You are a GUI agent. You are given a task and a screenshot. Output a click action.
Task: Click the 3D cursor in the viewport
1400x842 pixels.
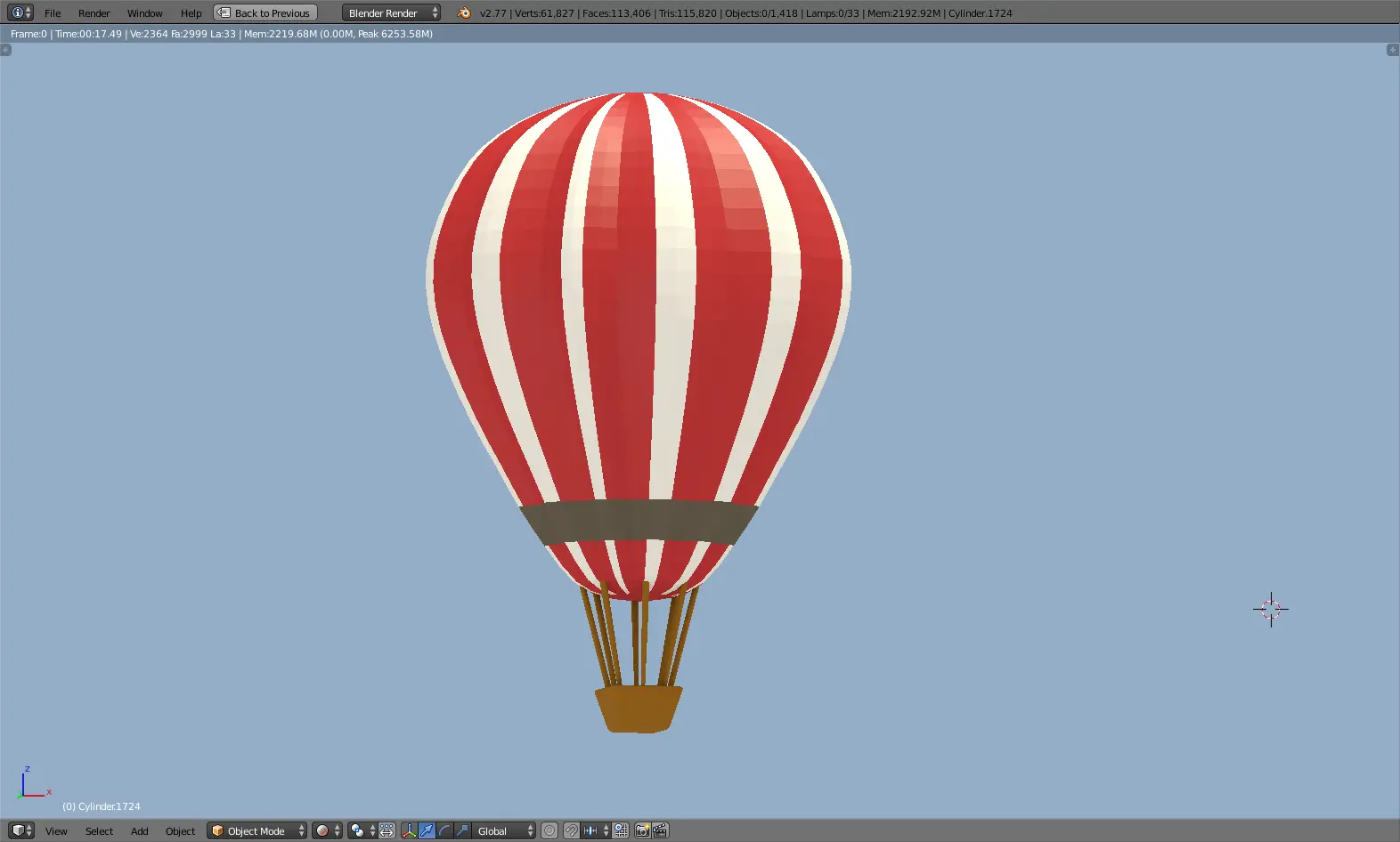(x=1271, y=610)
